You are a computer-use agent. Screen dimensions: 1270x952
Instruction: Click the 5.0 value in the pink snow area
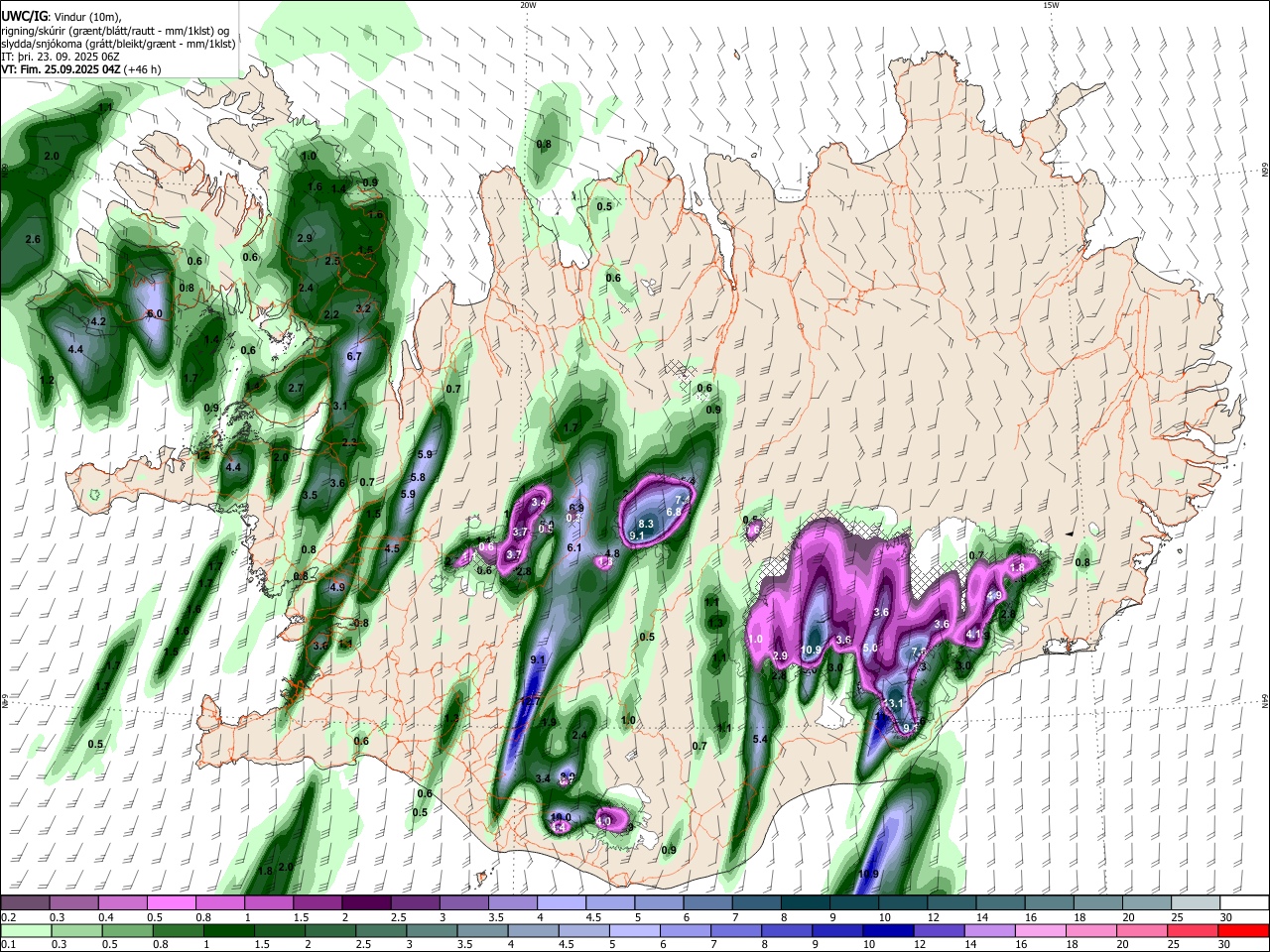pyautogui.click(x=870, y=648)
